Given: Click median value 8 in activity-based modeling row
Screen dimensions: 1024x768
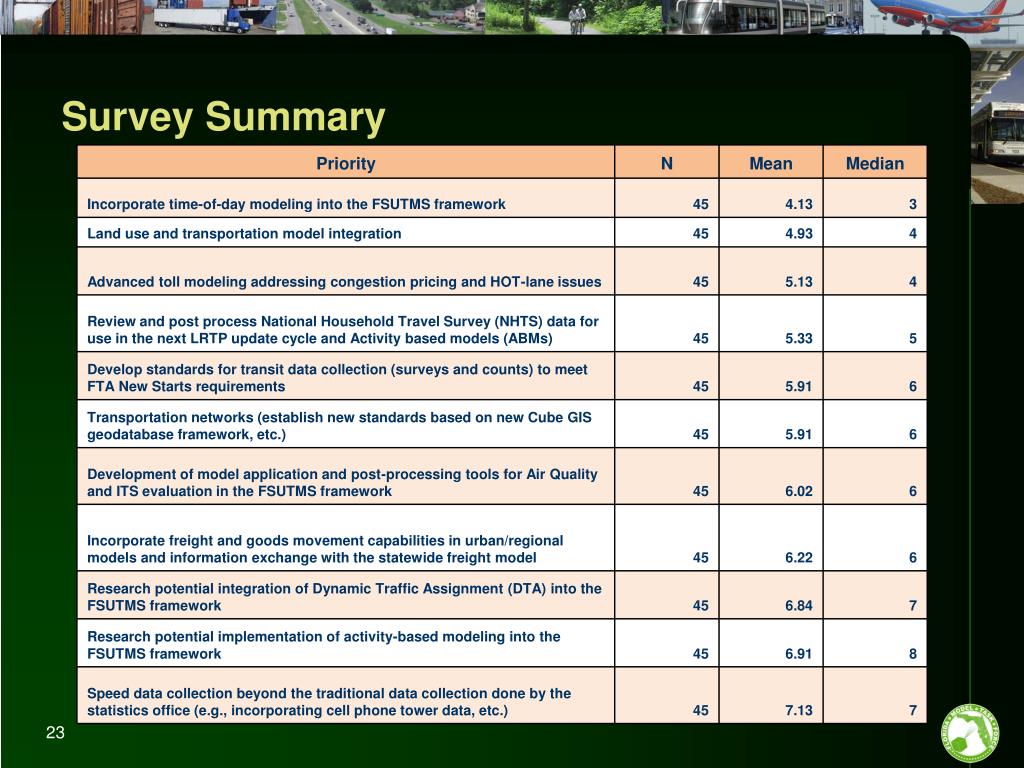Looking at the screenshot, I should pyautogui.click(x=912, y=654).
